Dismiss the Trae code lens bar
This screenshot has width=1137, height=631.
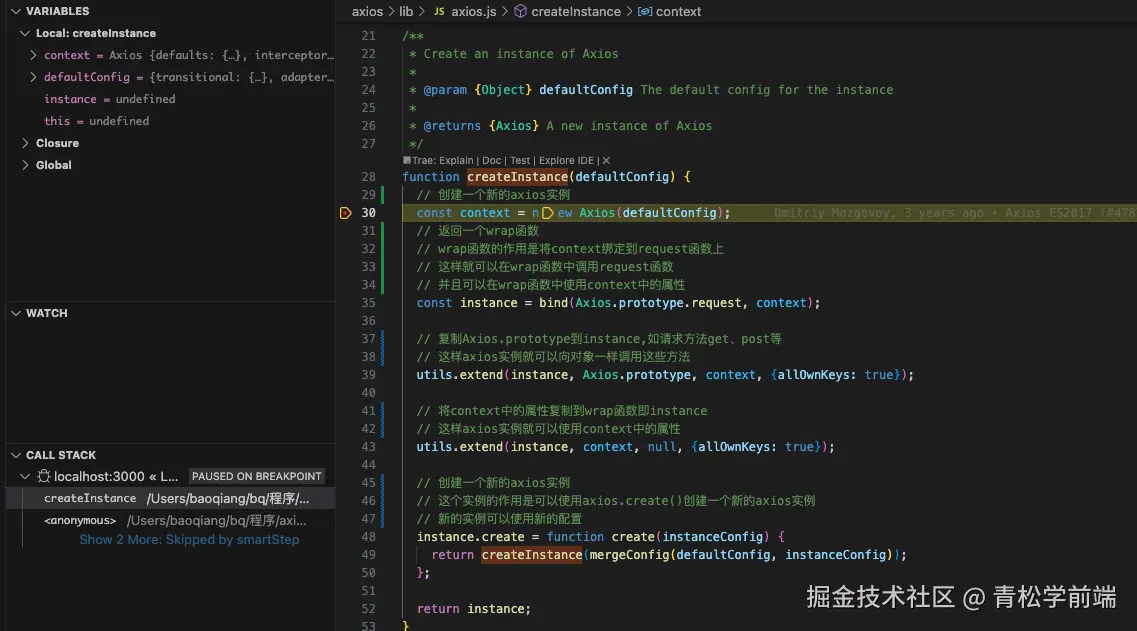point(606,161)
